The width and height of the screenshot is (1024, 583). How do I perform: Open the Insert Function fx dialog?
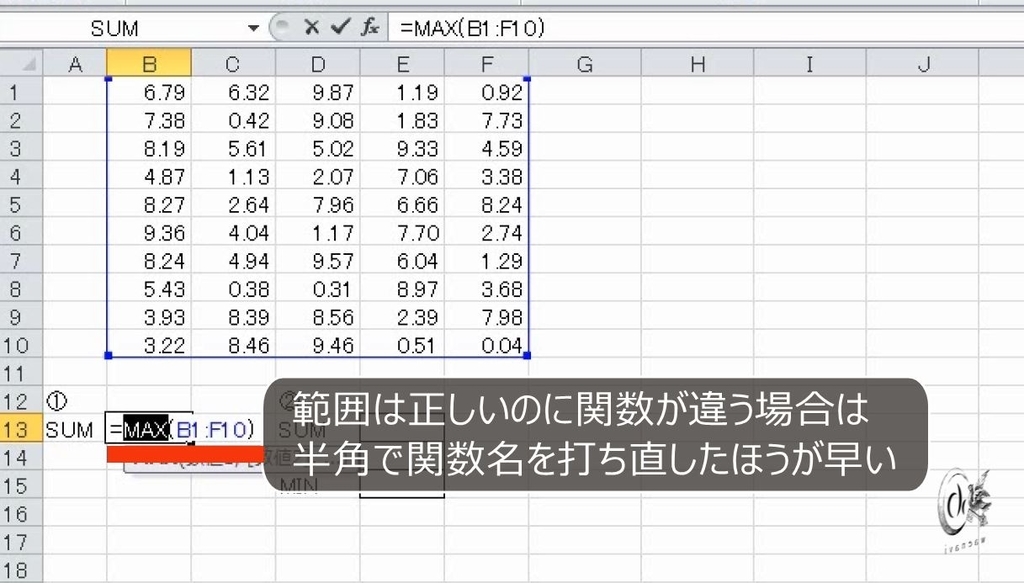370,27
